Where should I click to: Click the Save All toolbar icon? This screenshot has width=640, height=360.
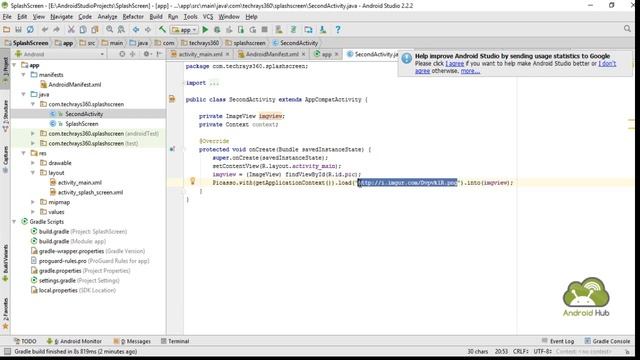click(x=18, y=29)
